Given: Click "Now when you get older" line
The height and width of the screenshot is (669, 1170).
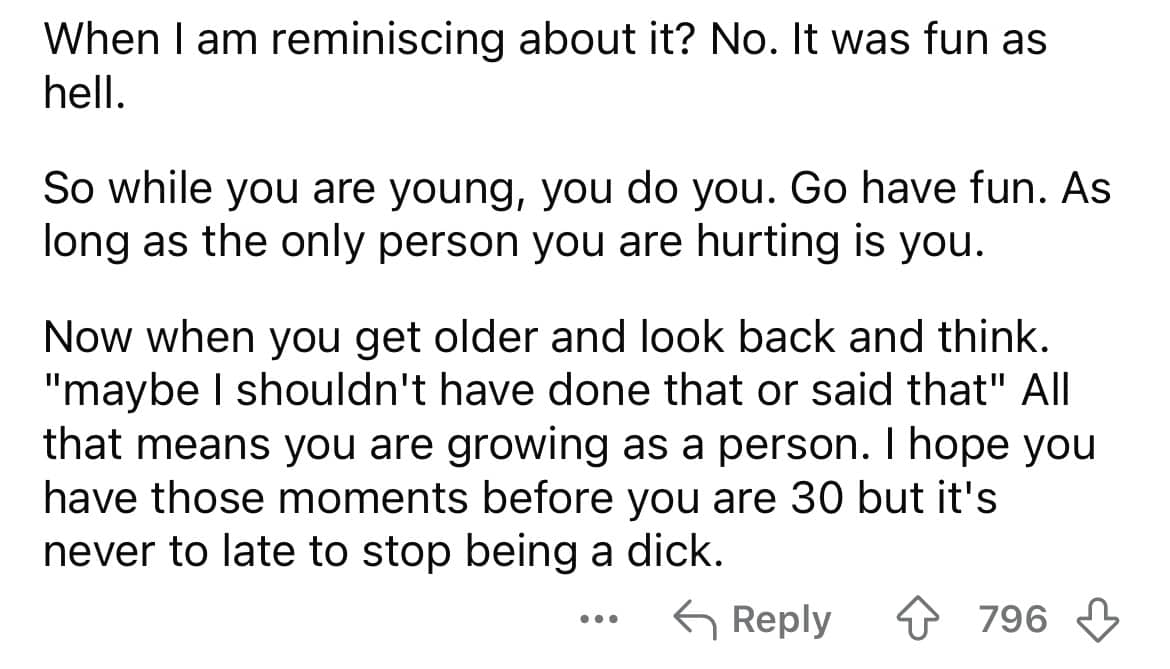Looking at the screenshot, I should tap(290, 338).
